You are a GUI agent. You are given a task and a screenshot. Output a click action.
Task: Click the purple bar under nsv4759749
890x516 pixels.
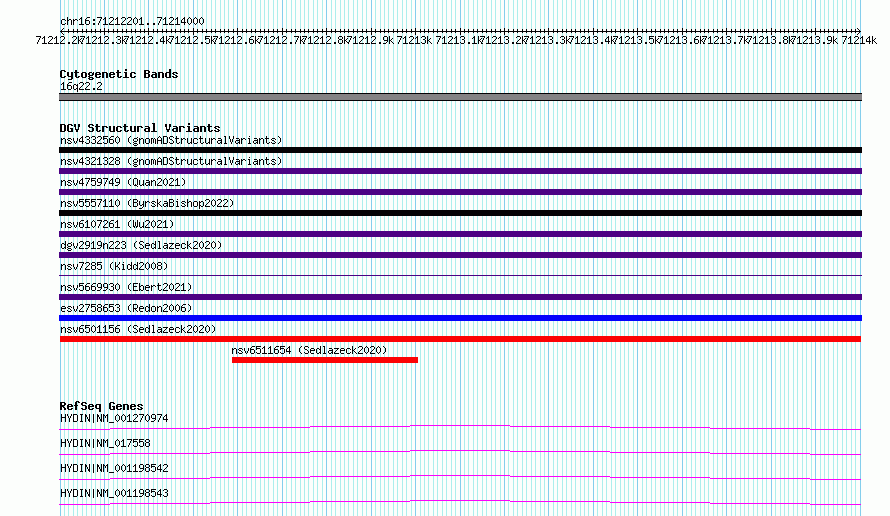click(460, 192)
